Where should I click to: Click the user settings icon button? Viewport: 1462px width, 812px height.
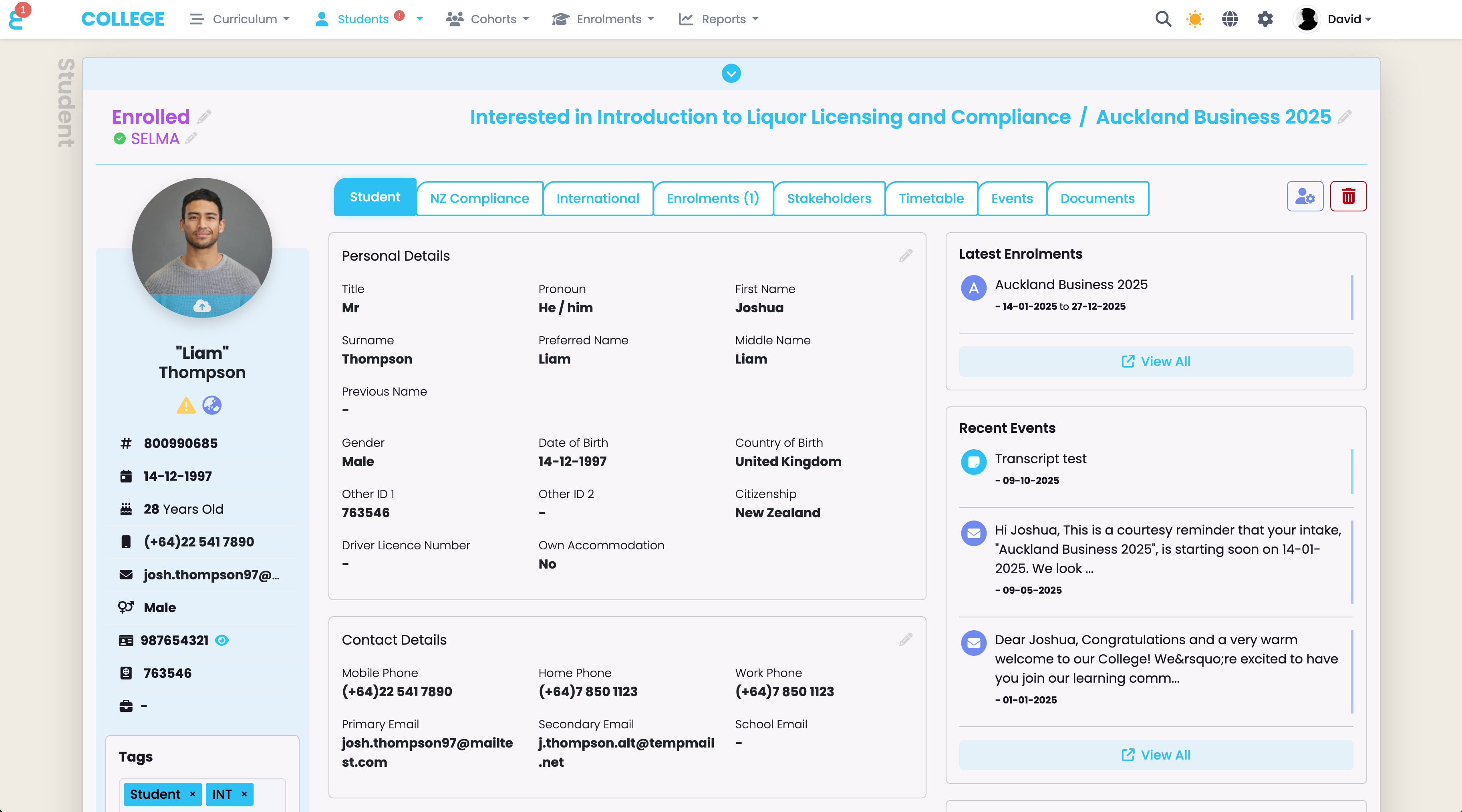click(1305, 196)
